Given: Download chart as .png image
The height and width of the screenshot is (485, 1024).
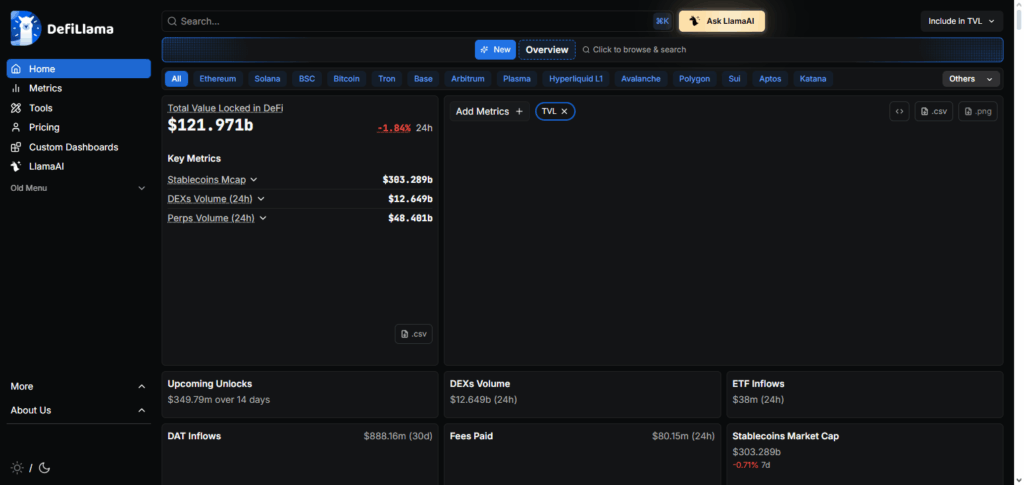Looking at the screenshot, I should click(x=977, y=112).
